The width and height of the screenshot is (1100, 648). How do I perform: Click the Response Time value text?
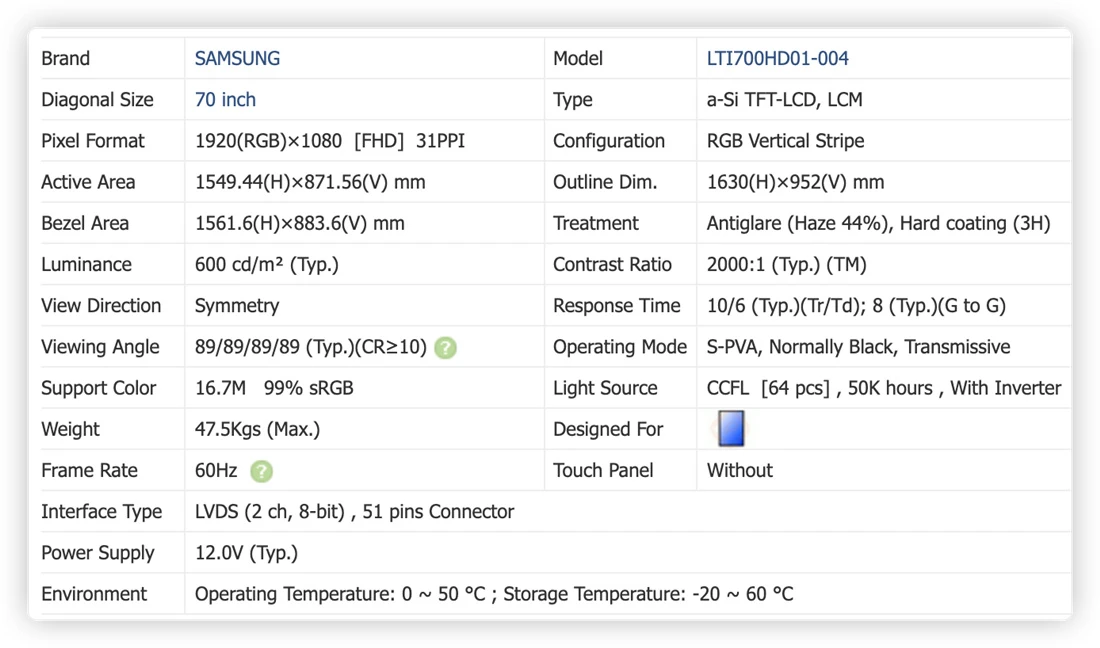[x=856, y=306]
